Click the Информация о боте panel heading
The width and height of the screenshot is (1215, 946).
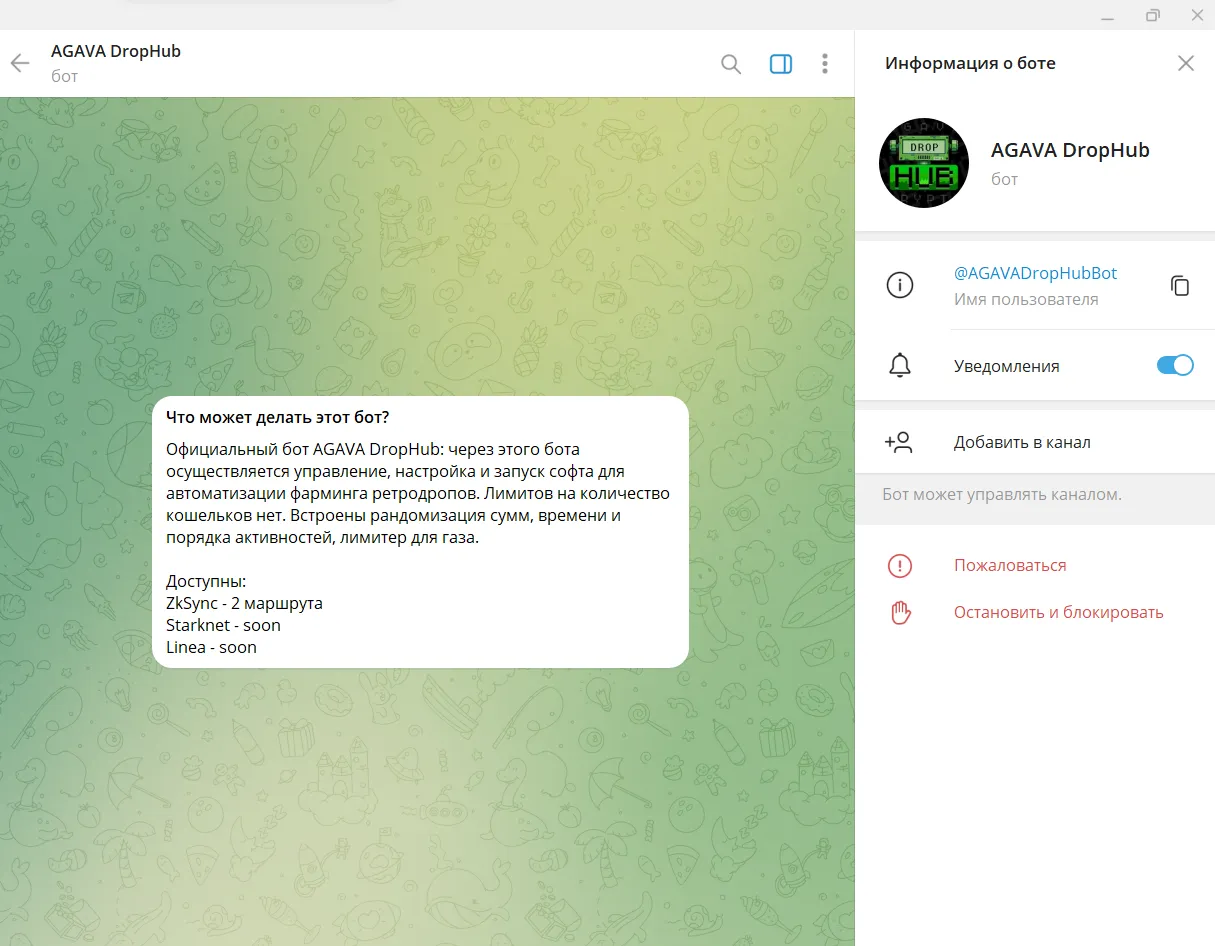(970, 63)
